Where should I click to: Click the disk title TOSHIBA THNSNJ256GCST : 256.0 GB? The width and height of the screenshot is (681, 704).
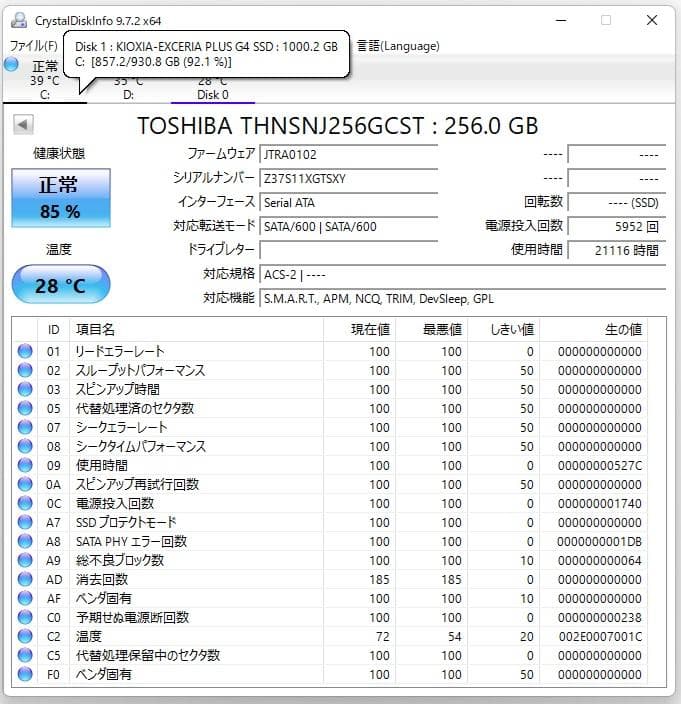(338, 126)
